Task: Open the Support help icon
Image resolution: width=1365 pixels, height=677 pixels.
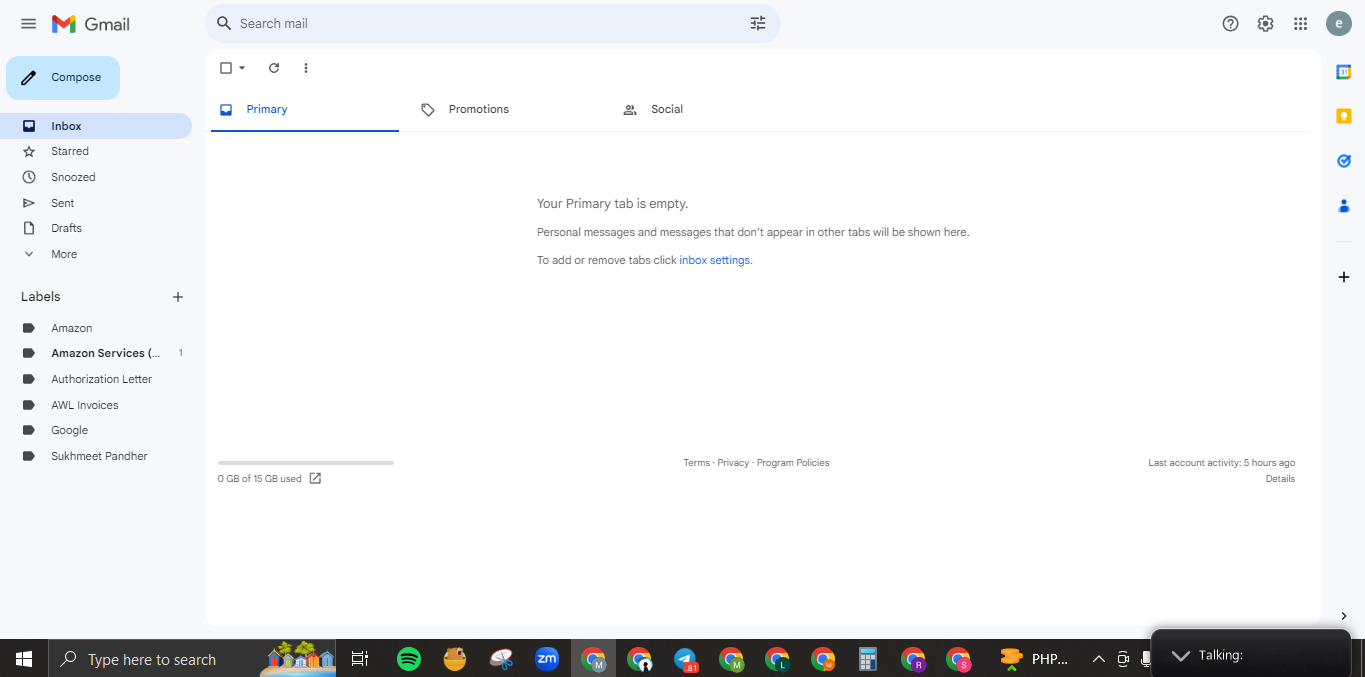Action: [1231, 24]
